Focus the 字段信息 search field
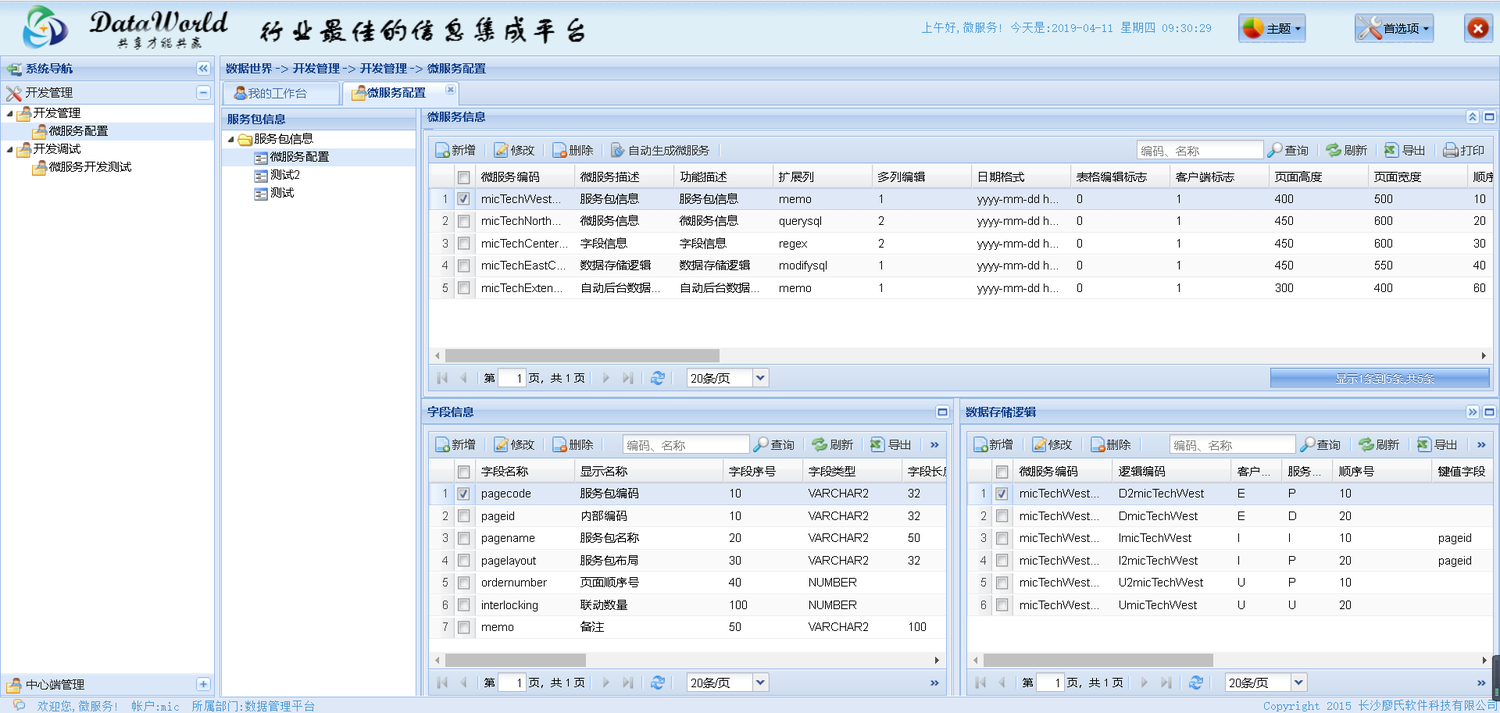The width and height of the screenshot is (1500, 713). coord(686,445)
